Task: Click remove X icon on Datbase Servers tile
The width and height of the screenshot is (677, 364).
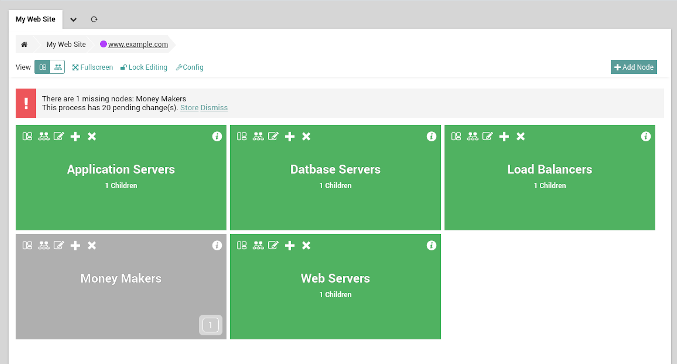Action: click(306, 136)
